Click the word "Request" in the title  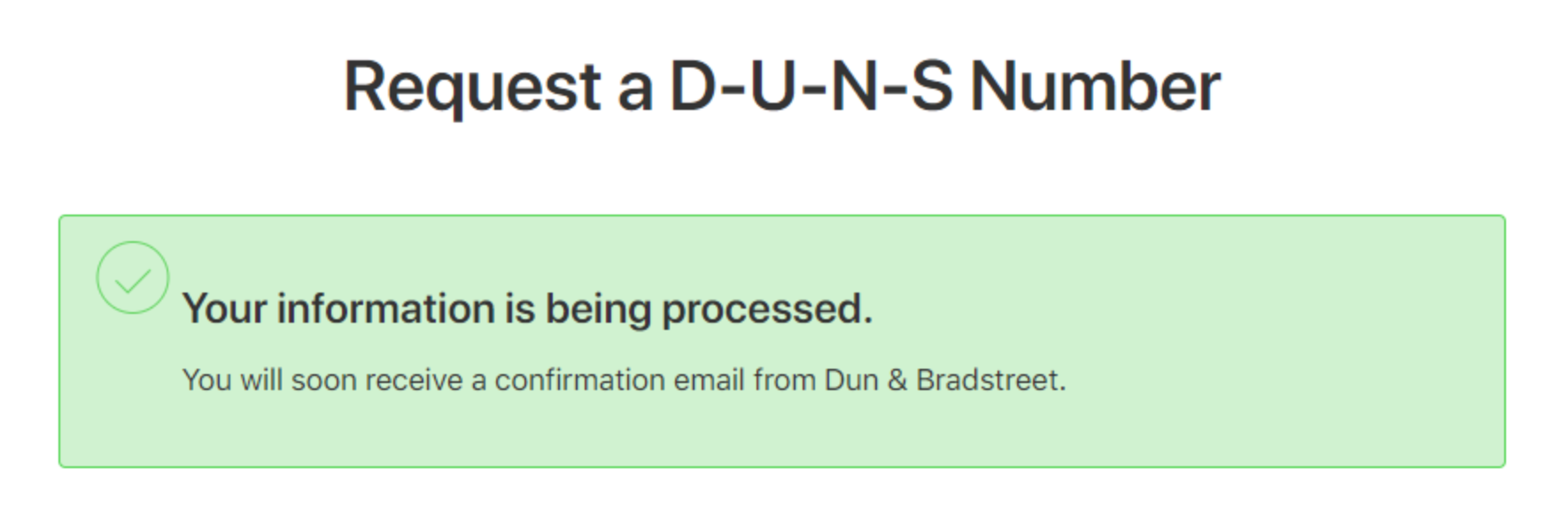[x=472, y=87]
